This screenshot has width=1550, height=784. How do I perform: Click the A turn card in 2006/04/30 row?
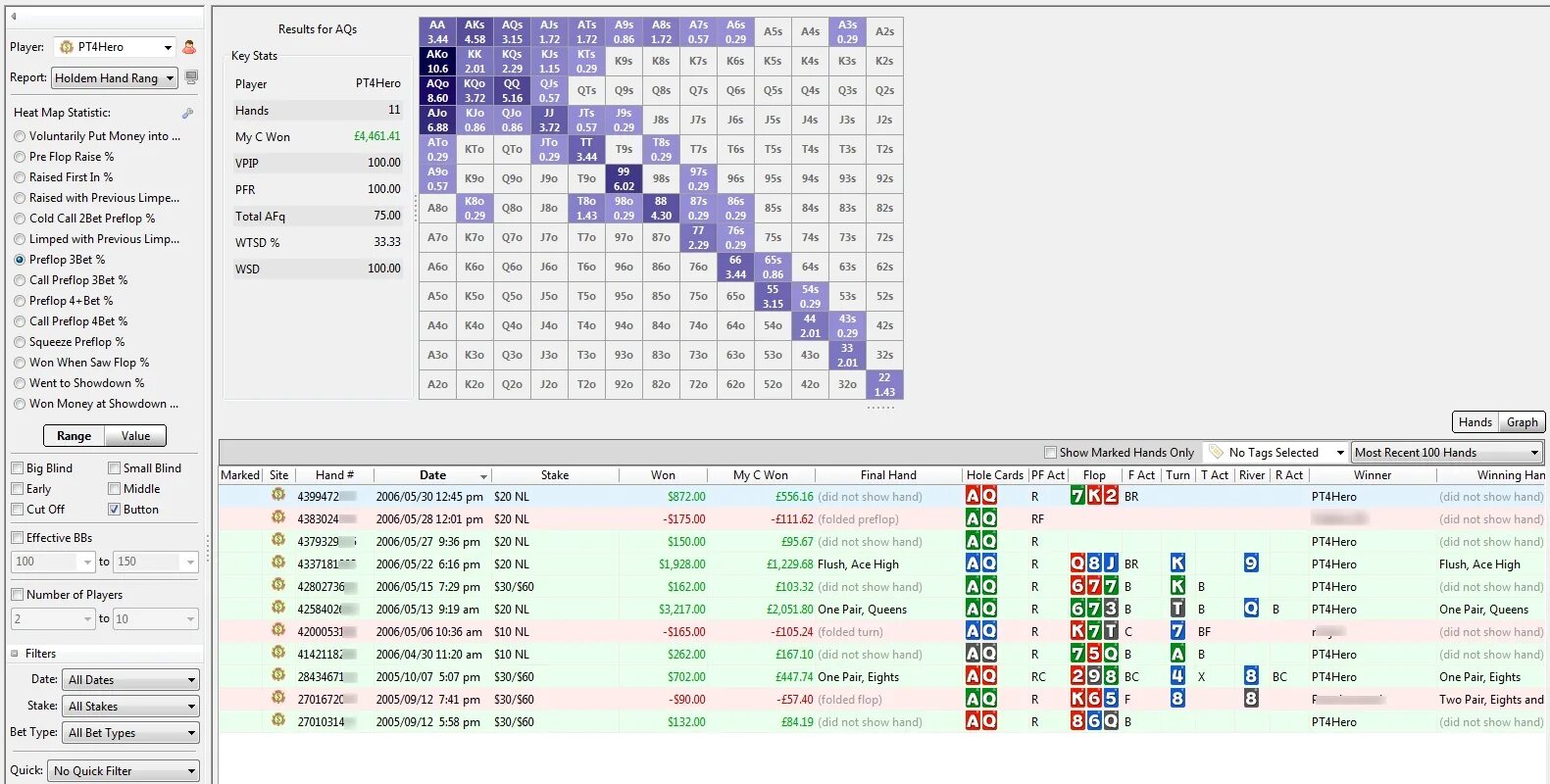click(x=1177, y=653)
